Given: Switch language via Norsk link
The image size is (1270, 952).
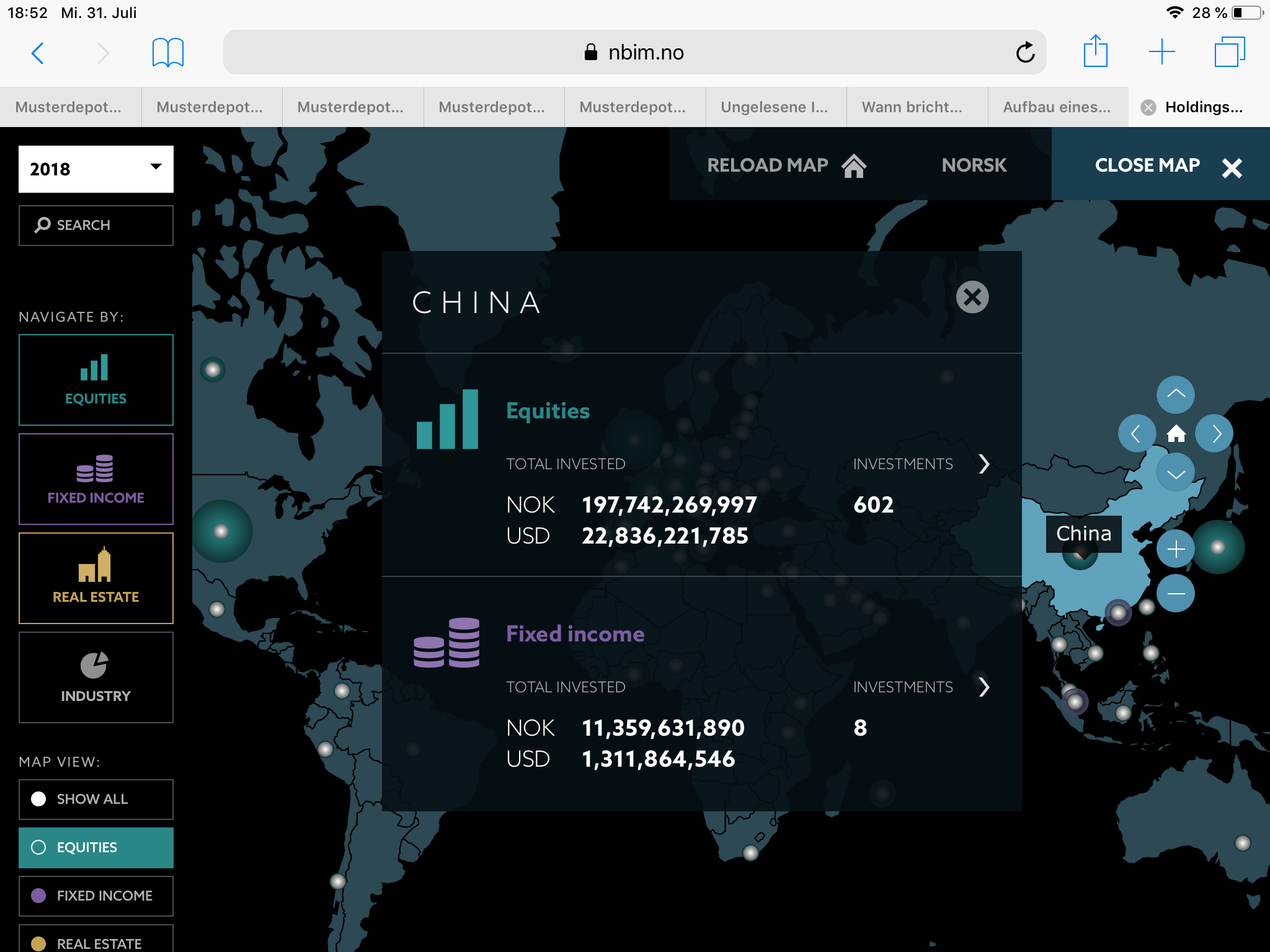Looking at the screenshot, I should click(974, 165).
